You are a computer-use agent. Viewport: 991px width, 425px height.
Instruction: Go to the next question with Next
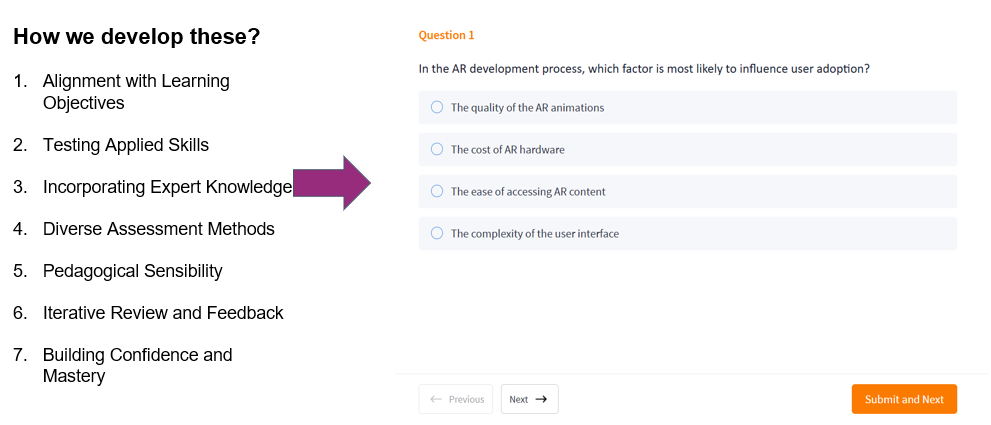[529, 399]
